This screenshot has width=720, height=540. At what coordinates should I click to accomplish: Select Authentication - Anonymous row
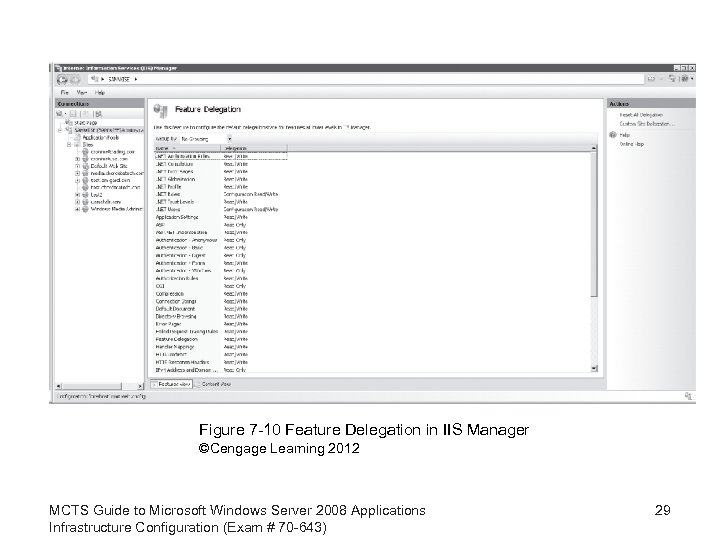point(220,240)
